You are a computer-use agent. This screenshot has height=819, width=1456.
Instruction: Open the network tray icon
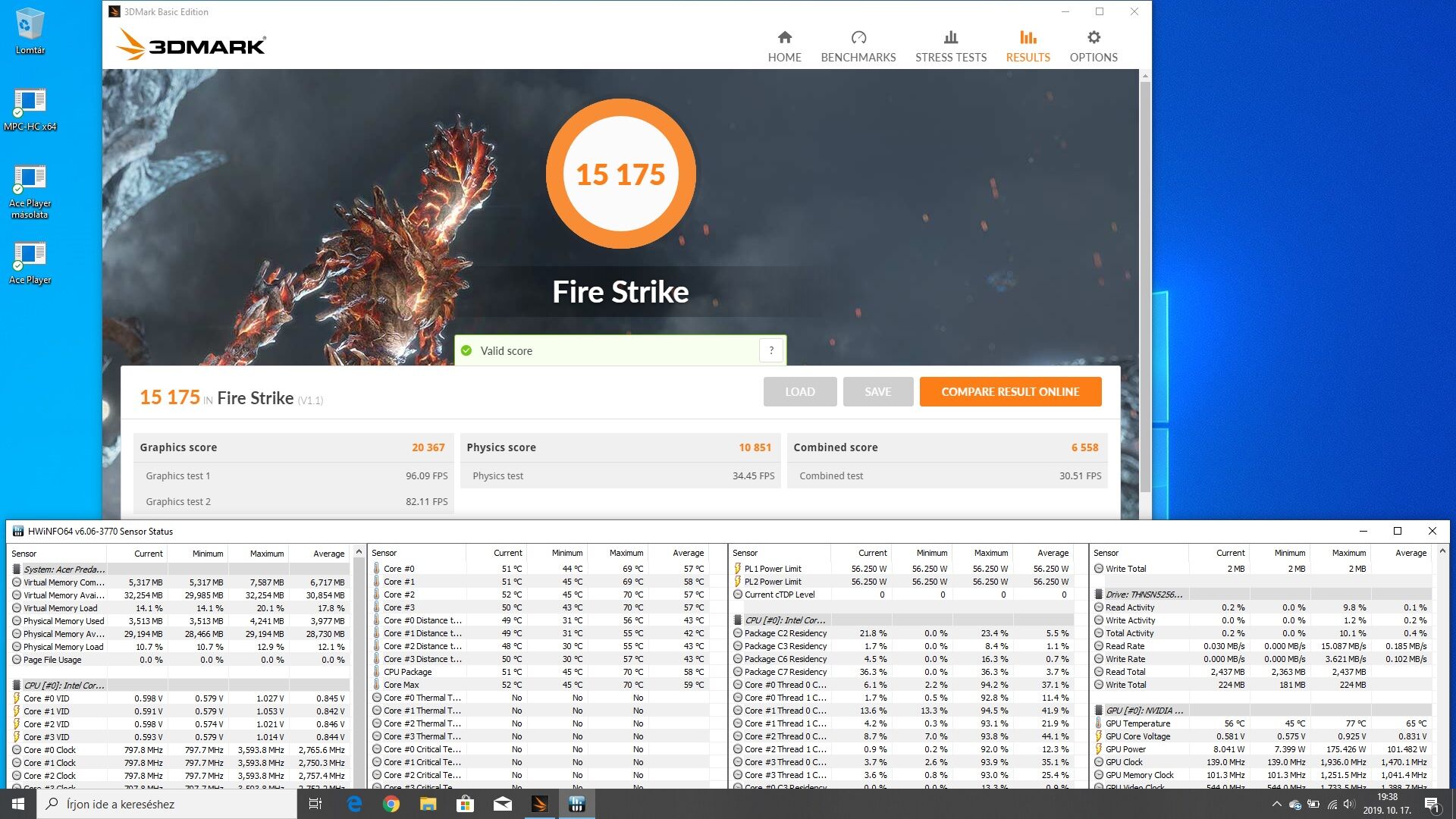coord(1332,805)
